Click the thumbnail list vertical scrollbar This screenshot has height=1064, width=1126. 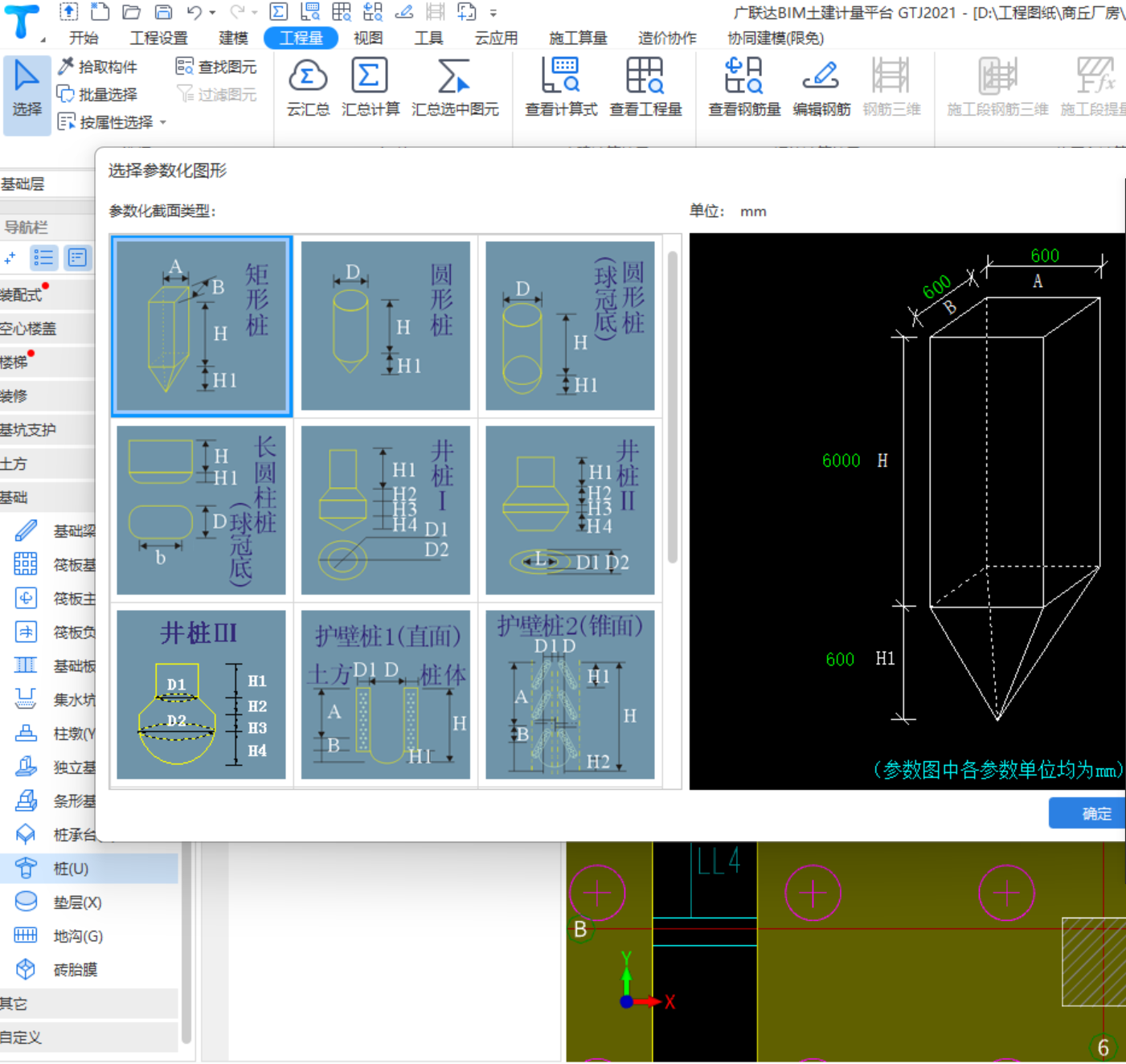pyautogui.click(x=673, y=407)
